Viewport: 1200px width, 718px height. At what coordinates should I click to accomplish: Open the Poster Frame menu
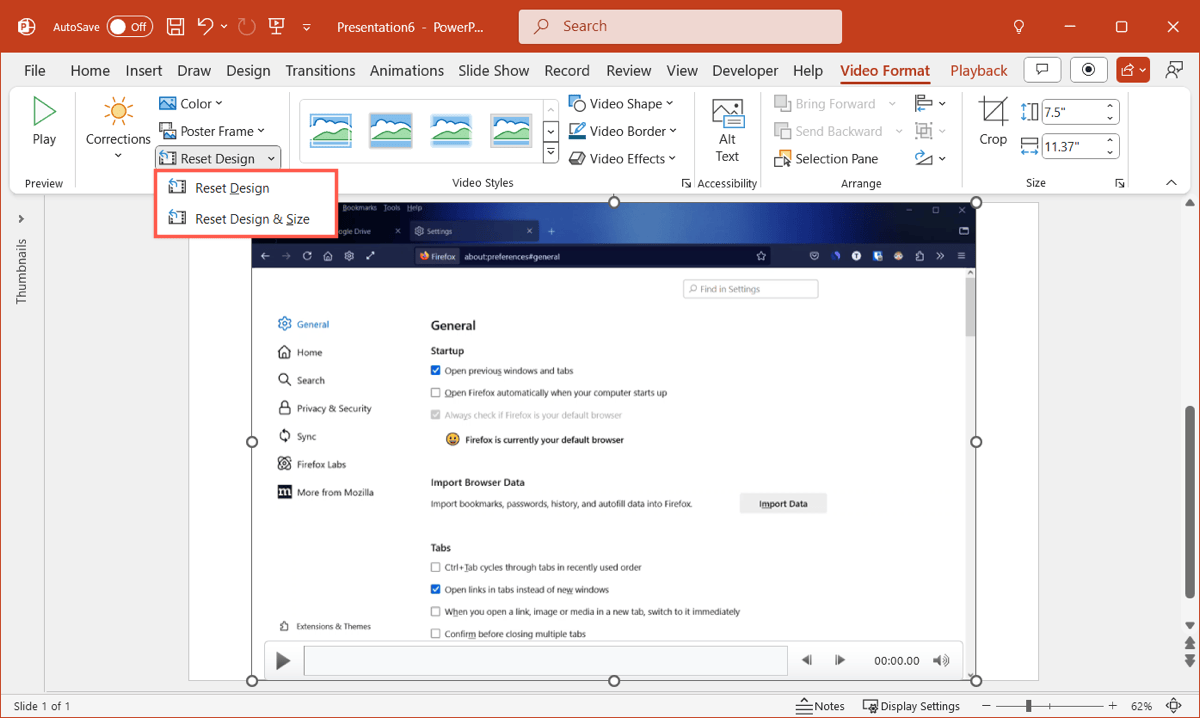click(x=212, y=131)
